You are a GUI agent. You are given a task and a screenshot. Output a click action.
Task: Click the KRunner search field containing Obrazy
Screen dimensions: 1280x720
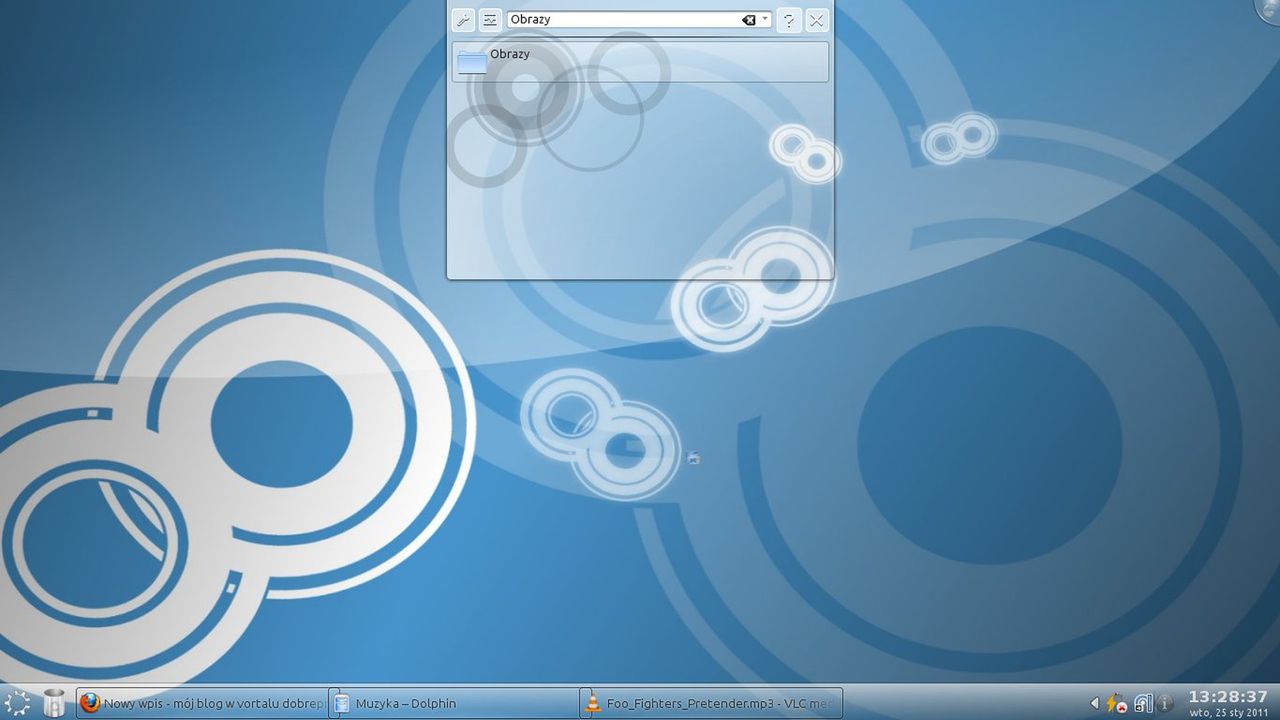[x=638, y=19]
